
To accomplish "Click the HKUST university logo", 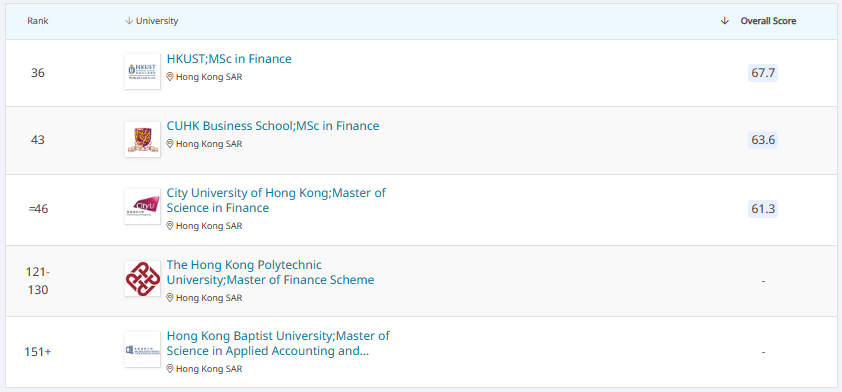I will [142, 71].
